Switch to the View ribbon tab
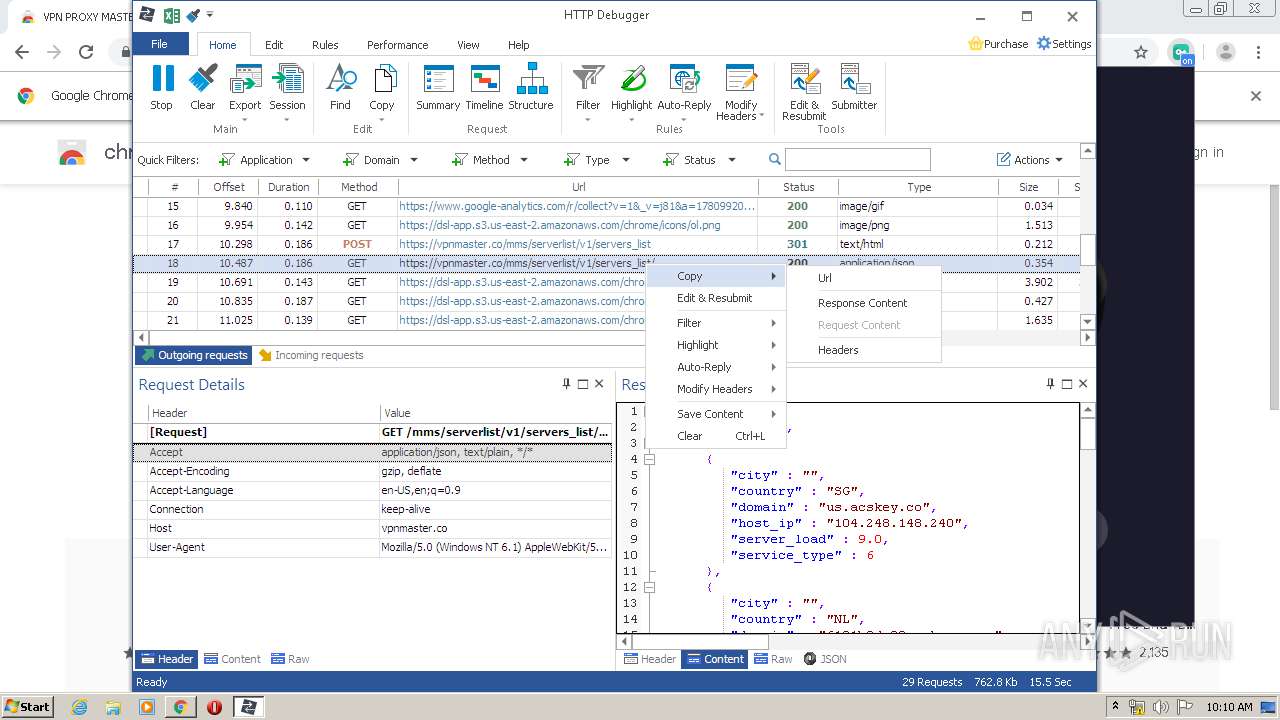 (x=468, y=45)
